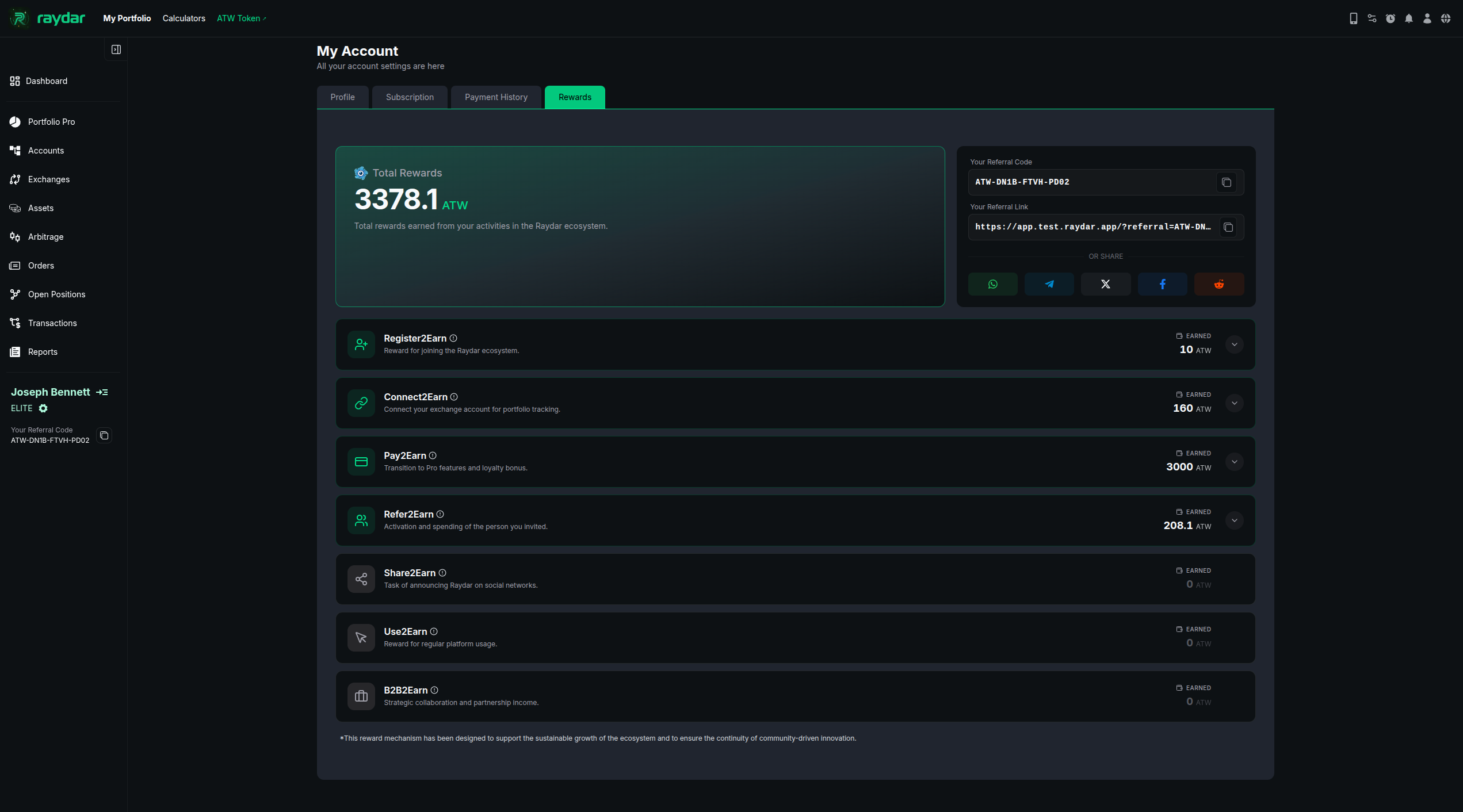1463x812 pixels.
Task: Switch to the Payment History tab
Action: tap(495, 97)
